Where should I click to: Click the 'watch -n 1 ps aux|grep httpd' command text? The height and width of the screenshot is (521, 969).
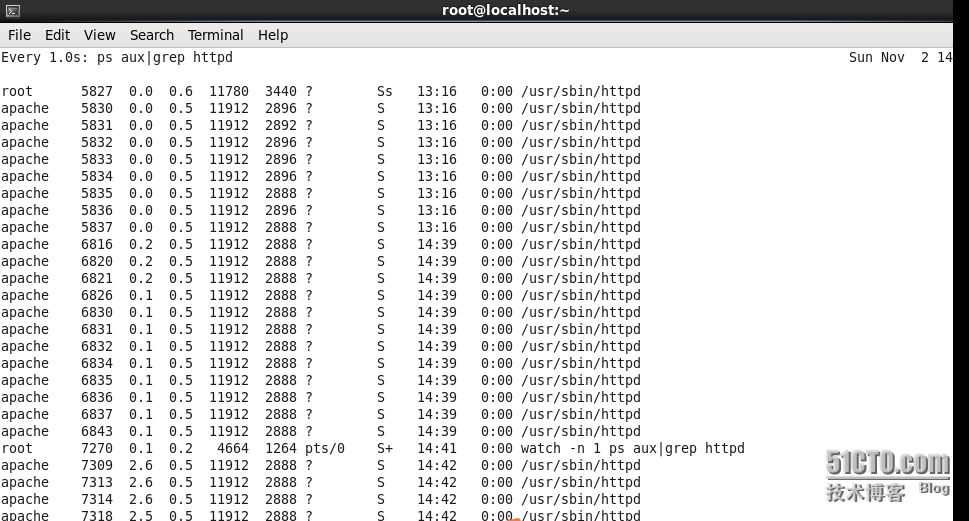tap(633, 449)
